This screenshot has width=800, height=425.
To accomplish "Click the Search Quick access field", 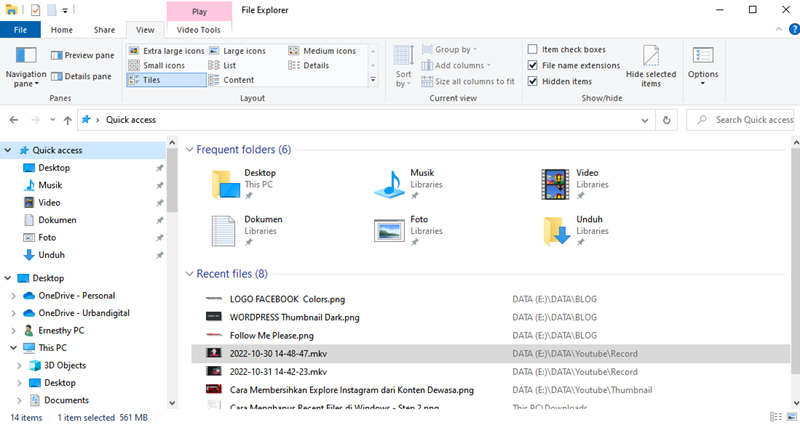I will click(x=750, y=120).
